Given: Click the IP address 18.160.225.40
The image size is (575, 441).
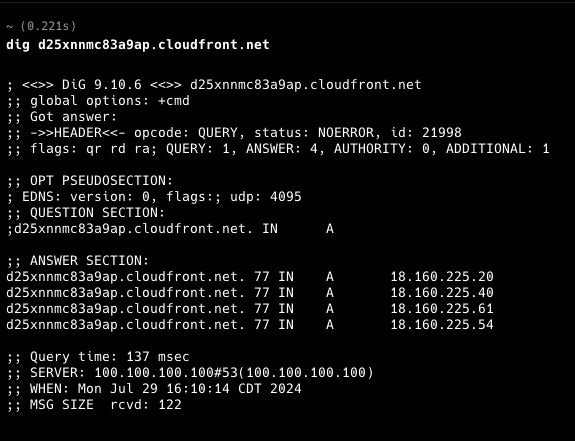Looking at the screenshot, I should coord(442,293).
